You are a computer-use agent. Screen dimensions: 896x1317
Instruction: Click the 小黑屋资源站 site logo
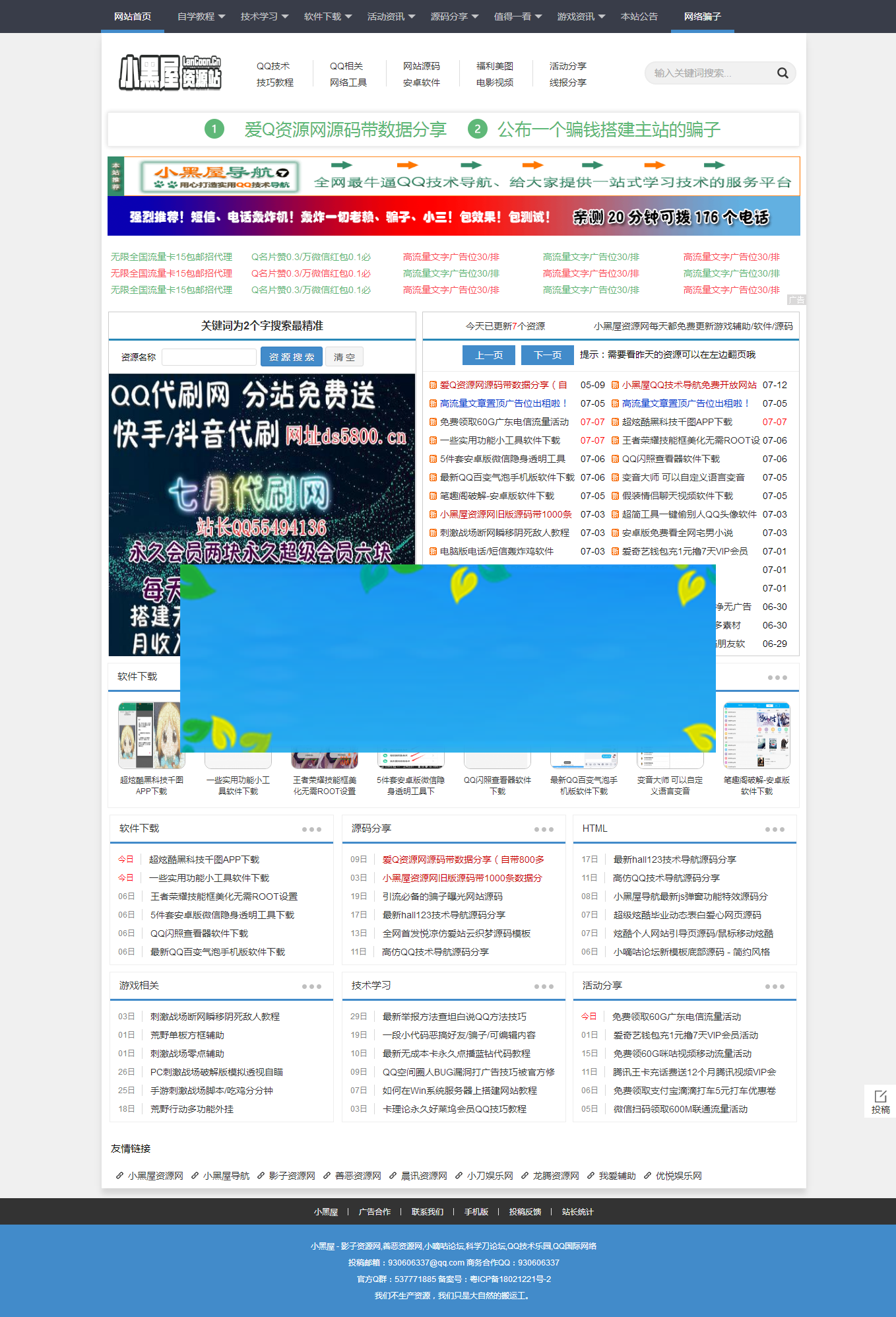coord(170,73)
